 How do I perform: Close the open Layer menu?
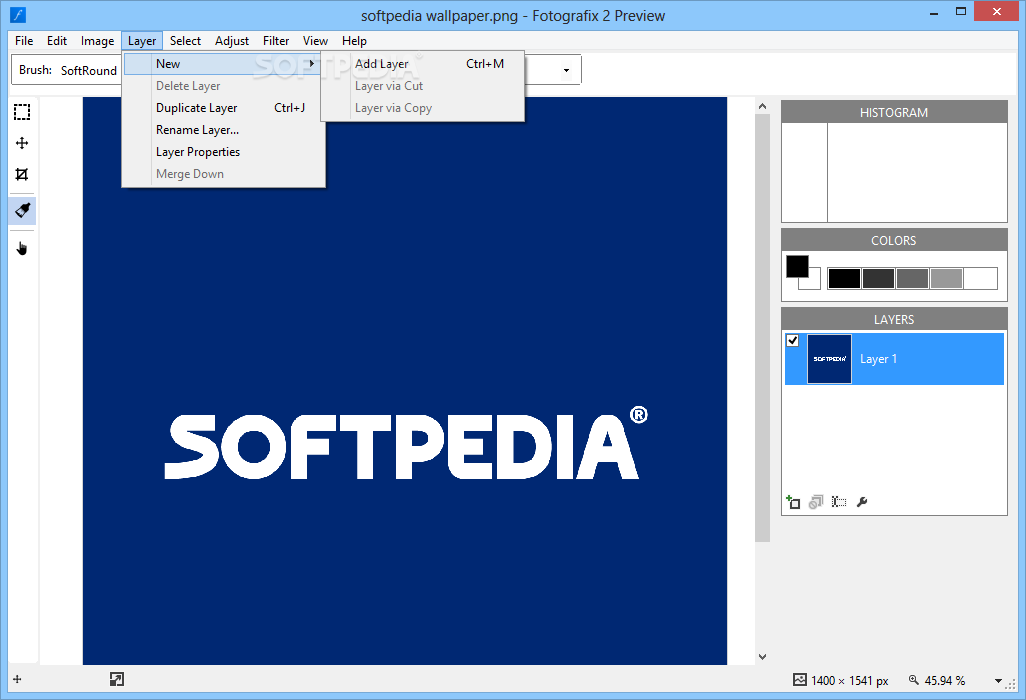pyautogui.click(x=142, y=41)
